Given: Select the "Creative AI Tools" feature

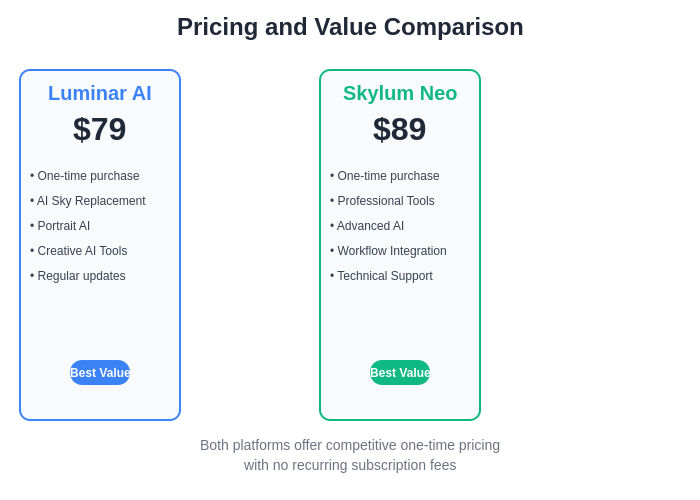Looking at the screenshot, I should (79, 251).
